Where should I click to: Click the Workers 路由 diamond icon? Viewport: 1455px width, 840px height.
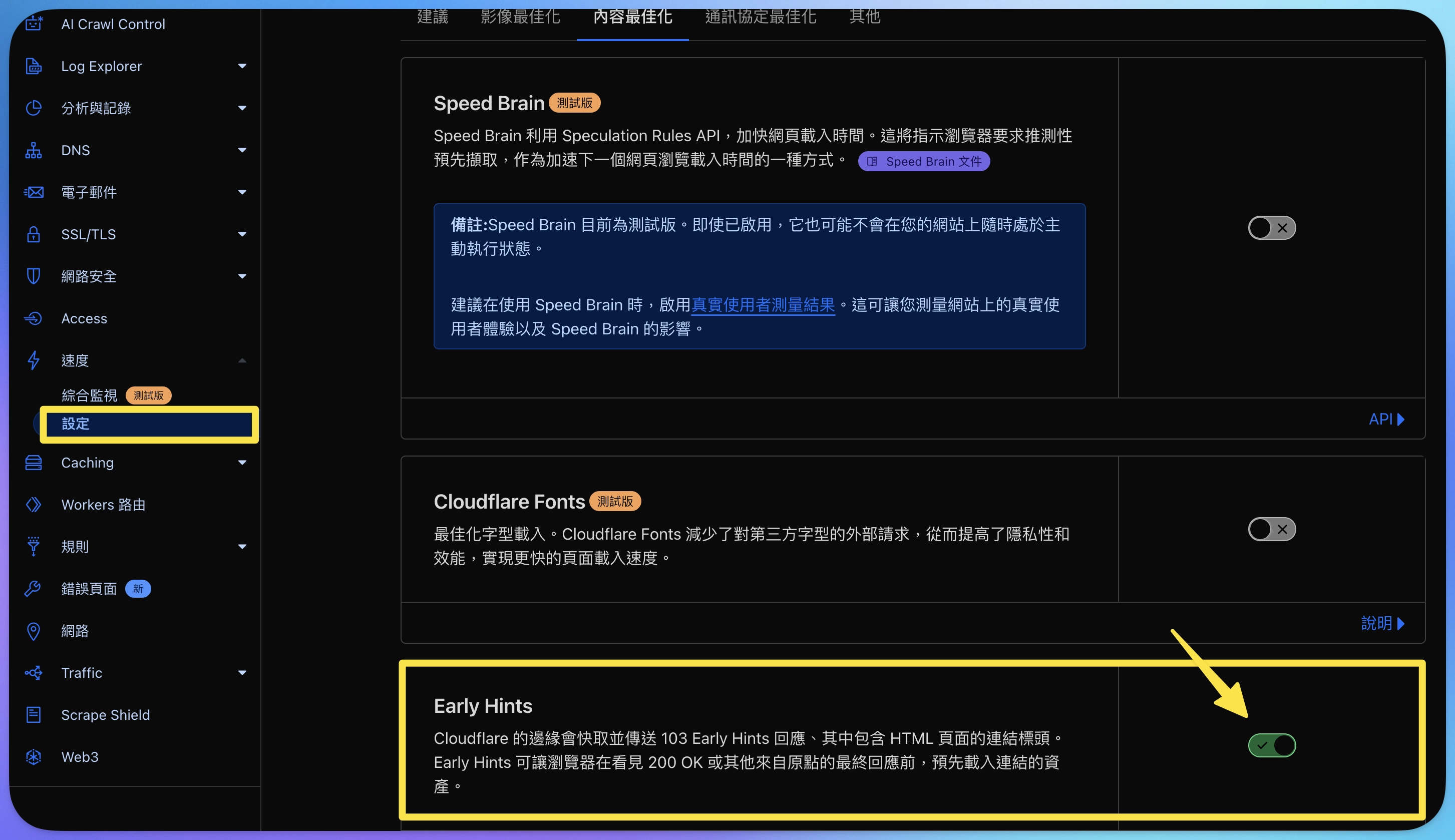pos(34,505)
